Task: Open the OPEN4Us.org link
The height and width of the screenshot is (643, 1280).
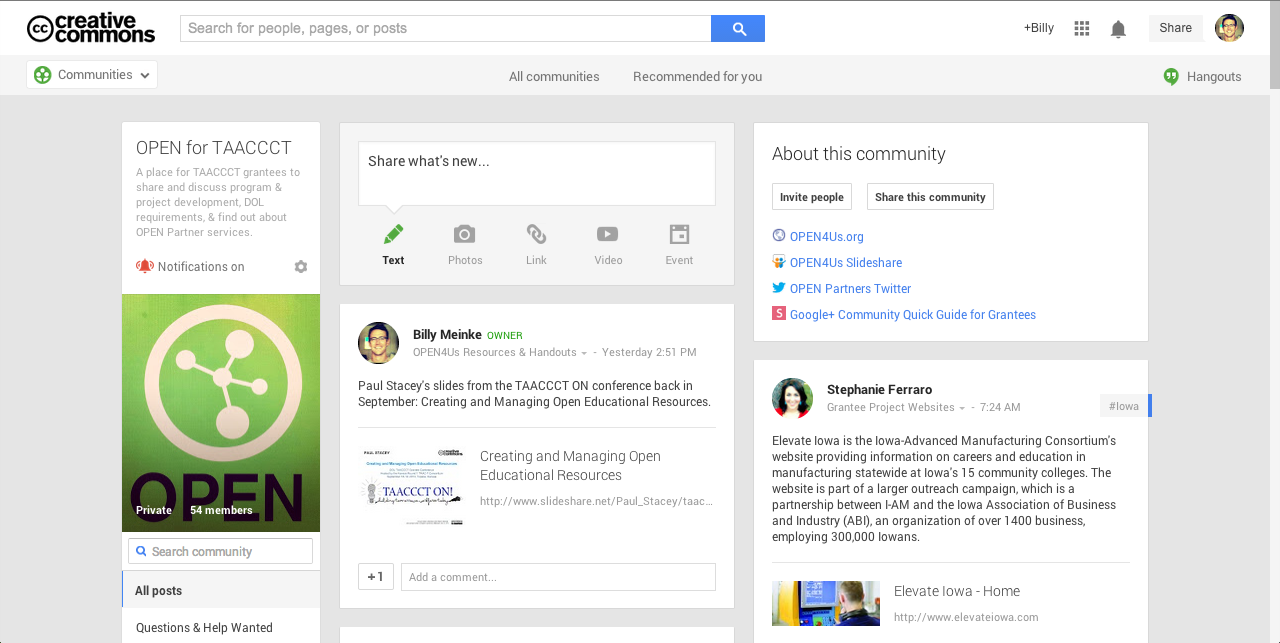Action: coord(826,237)
